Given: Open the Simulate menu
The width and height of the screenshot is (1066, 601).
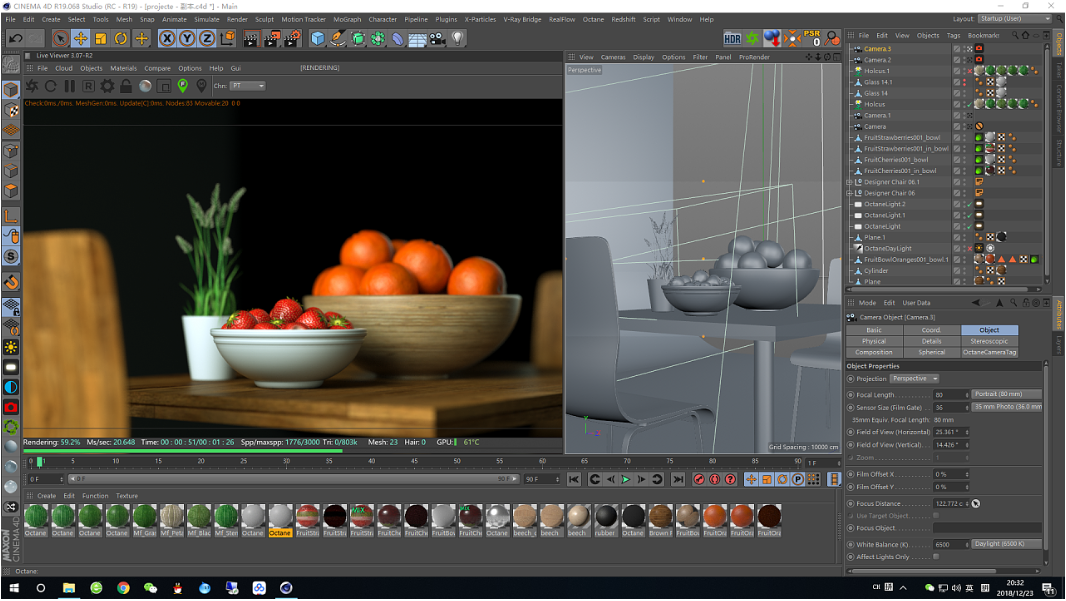Looking at the screenshot, I should [x=207, y=19].
